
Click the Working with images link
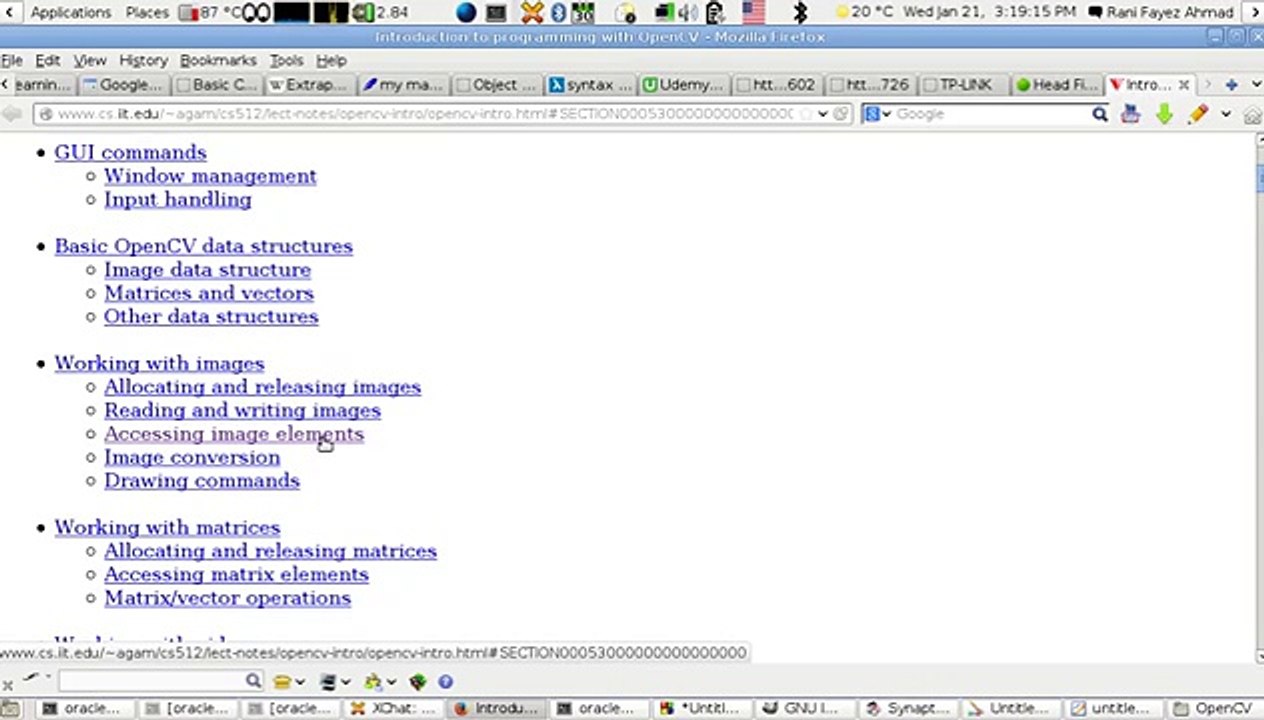pyautogui.click(x=159, y=363)
